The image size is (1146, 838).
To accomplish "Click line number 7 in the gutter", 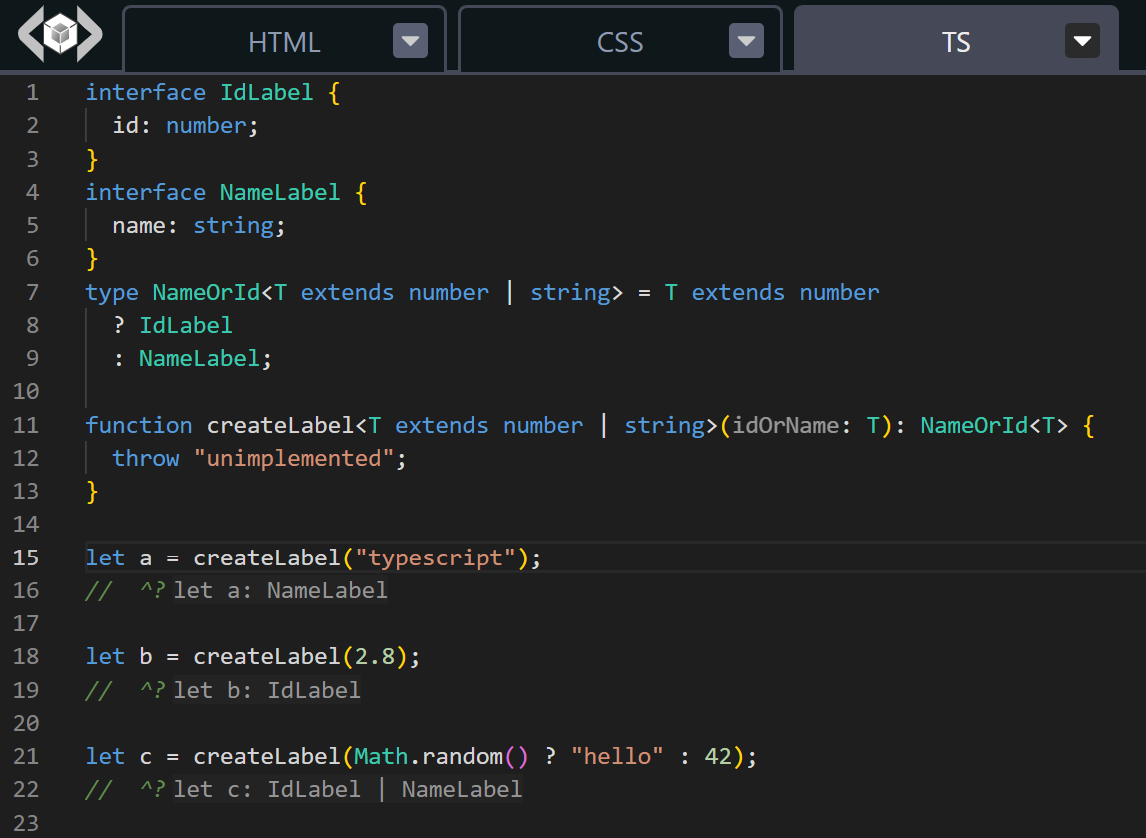I will [32, 291].
